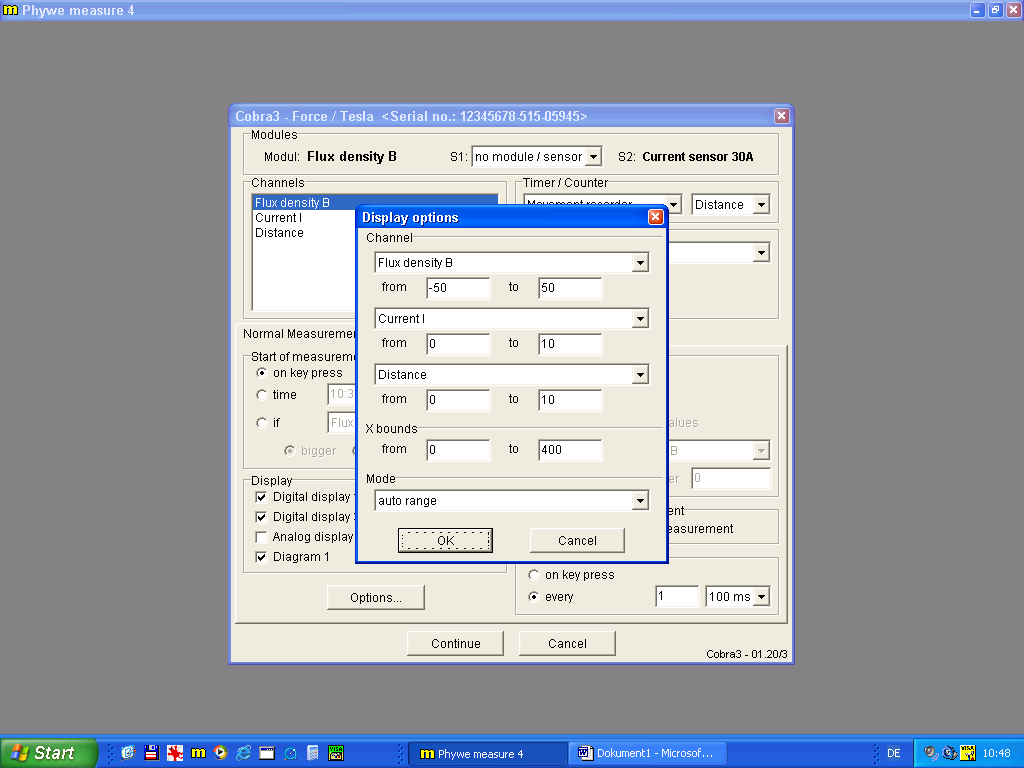Click the Distance 'from' field
This screenshot has height=768, width=1024.
[x=458, y=400]
